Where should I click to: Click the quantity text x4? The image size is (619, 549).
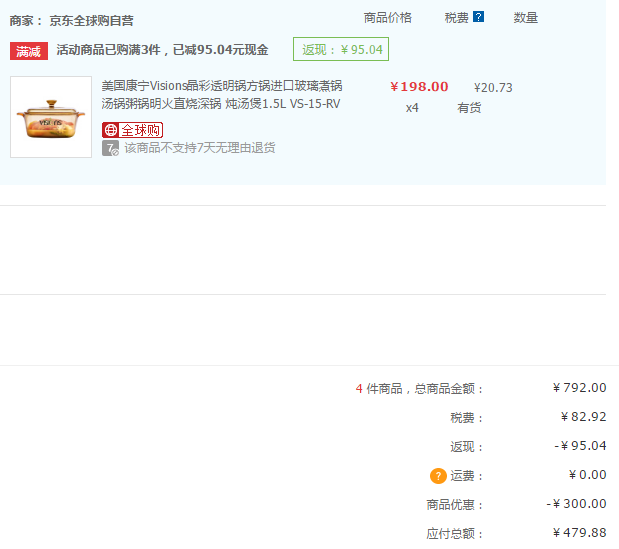pyautogui.click(x=412, y=108)
